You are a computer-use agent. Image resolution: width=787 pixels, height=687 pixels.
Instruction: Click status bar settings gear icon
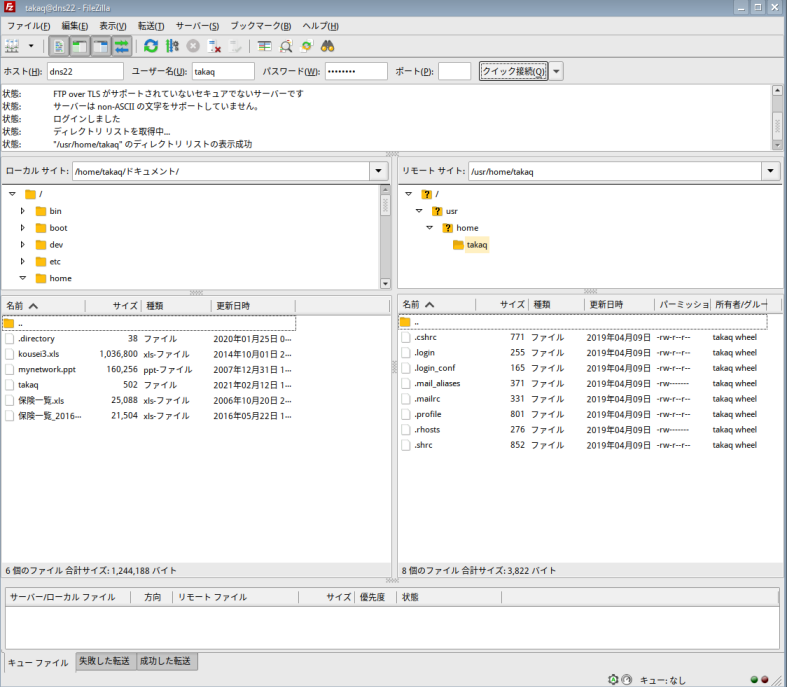tap(613, 679)
